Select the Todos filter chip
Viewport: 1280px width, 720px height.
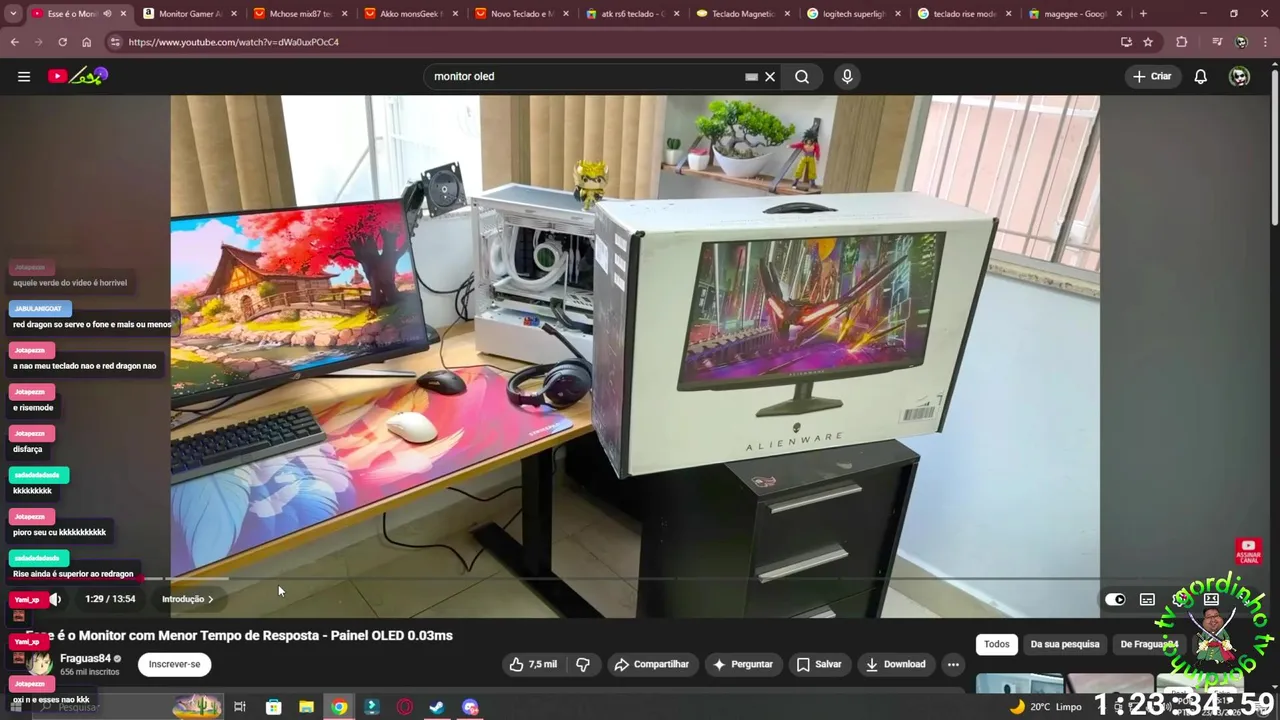click(997, 644)
